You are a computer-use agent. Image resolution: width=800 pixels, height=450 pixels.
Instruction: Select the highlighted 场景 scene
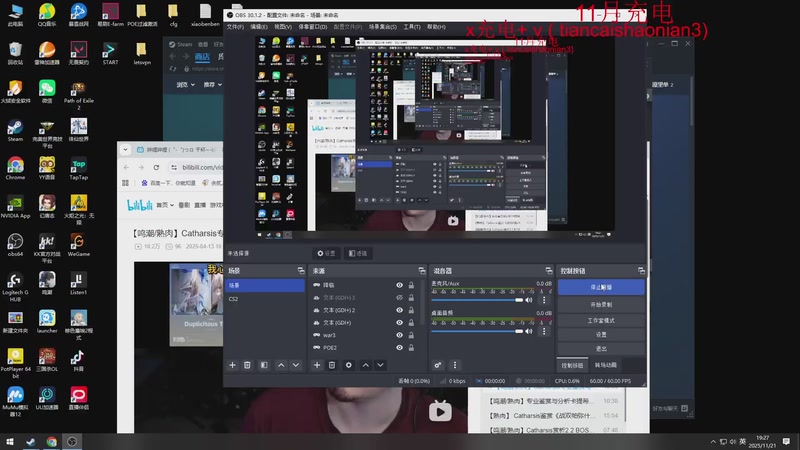(265, 285)
